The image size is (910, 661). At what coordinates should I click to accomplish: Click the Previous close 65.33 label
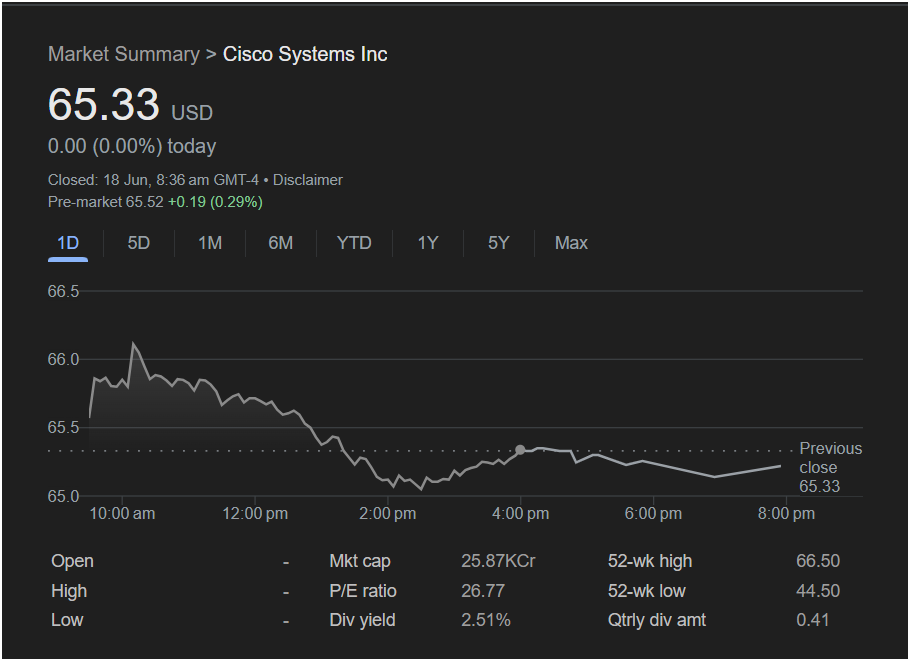click(x=830, y=467)
